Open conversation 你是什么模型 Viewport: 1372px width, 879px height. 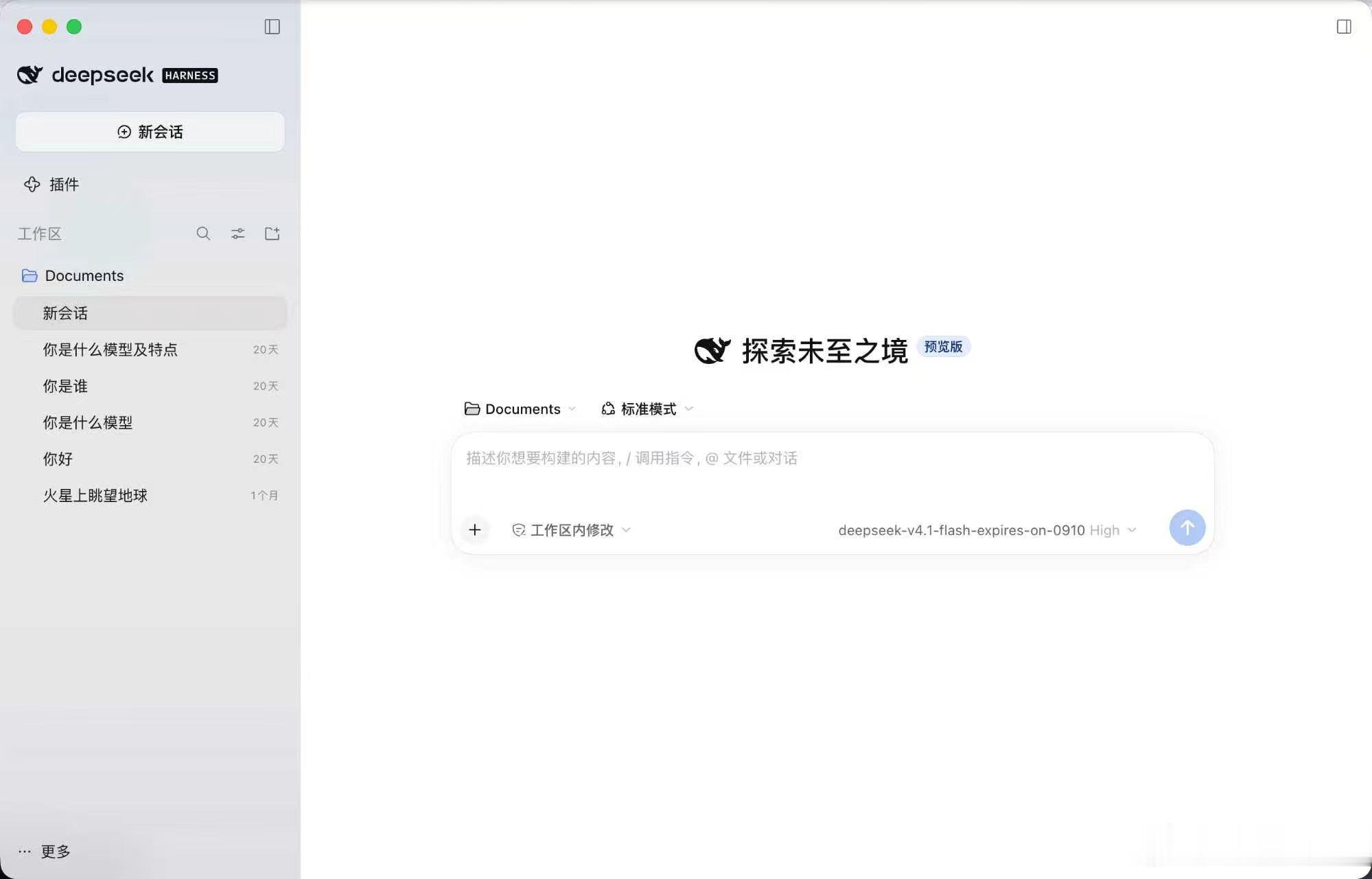tap(150, 422)
